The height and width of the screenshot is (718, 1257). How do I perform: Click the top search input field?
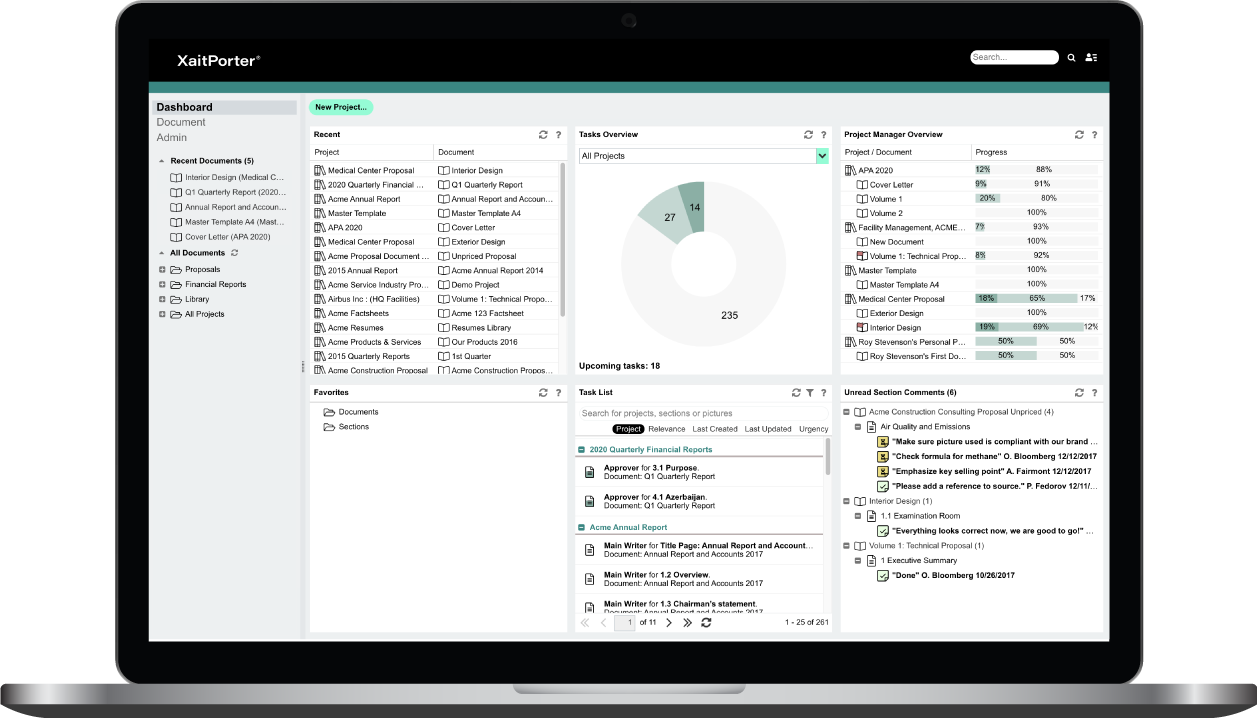1014,58
